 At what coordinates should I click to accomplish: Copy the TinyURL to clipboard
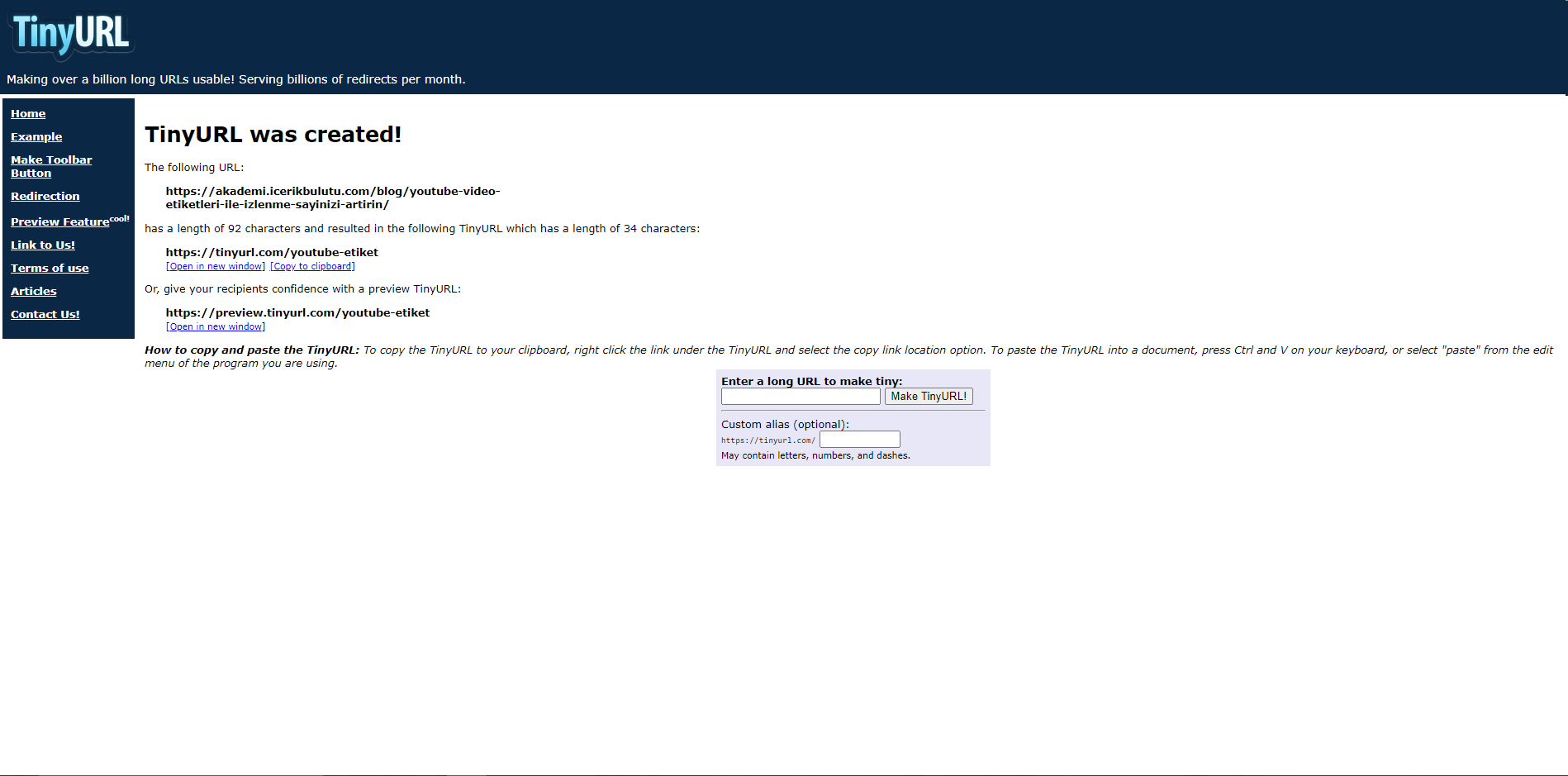312,267
